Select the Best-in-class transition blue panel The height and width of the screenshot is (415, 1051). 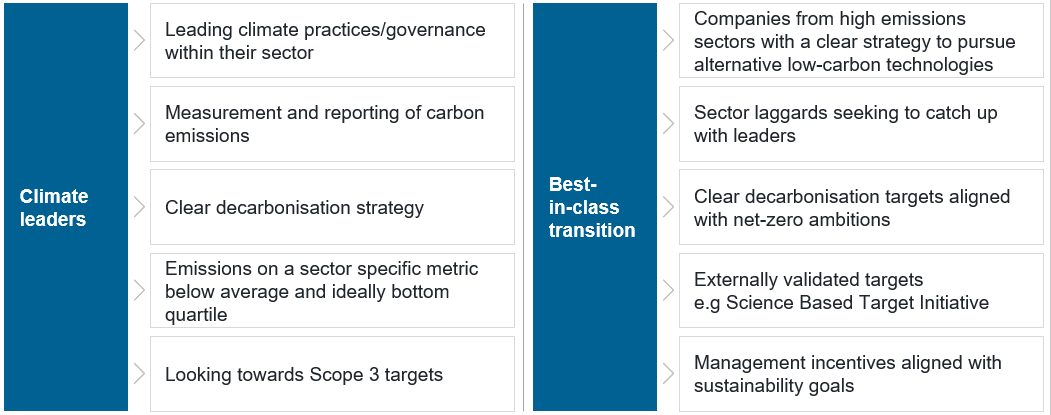coord(595,207)
